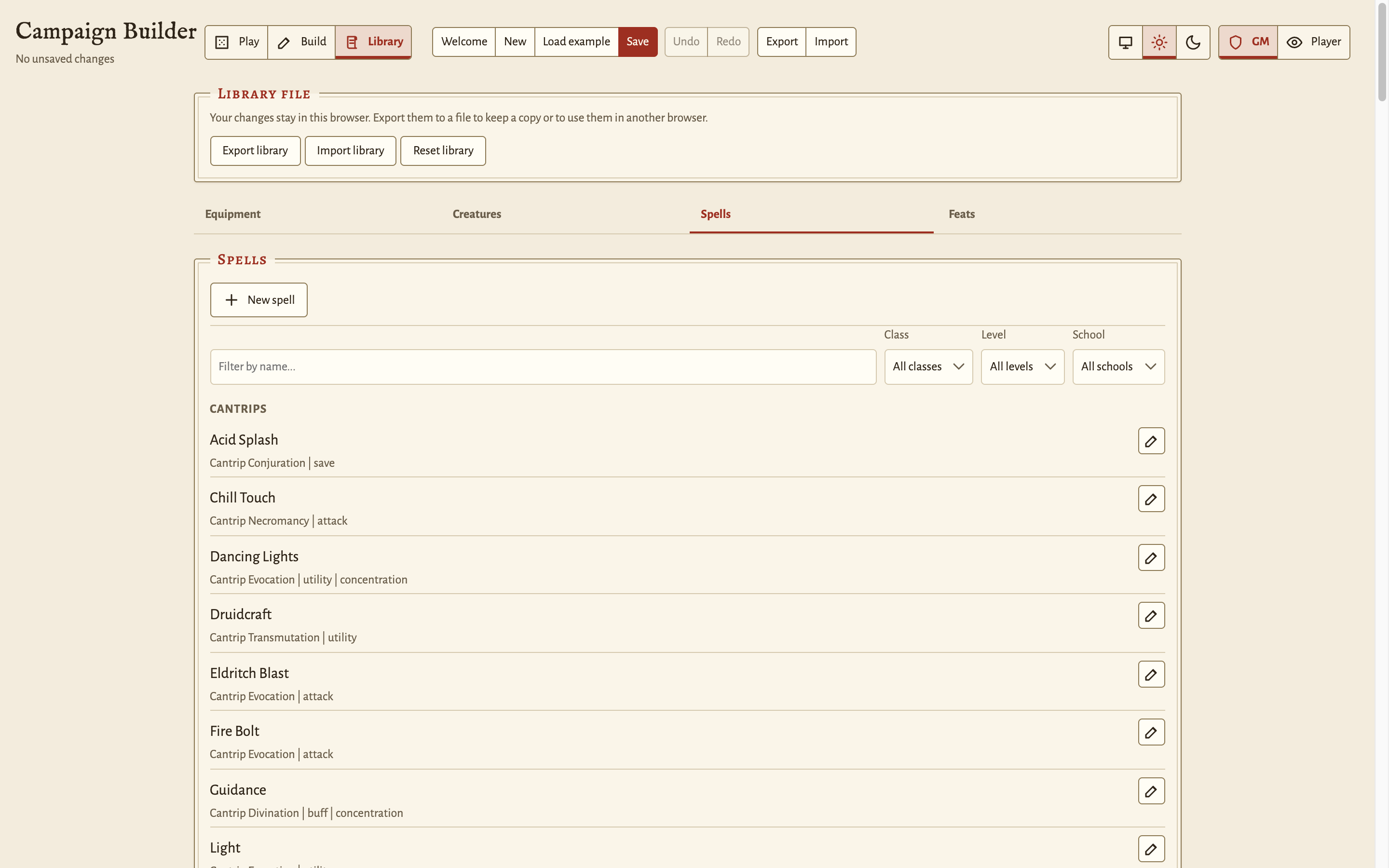Viewport: 1389px width, 868px height.
Task: Select dark theme moon icon
Action: (x=1193, y=42)
